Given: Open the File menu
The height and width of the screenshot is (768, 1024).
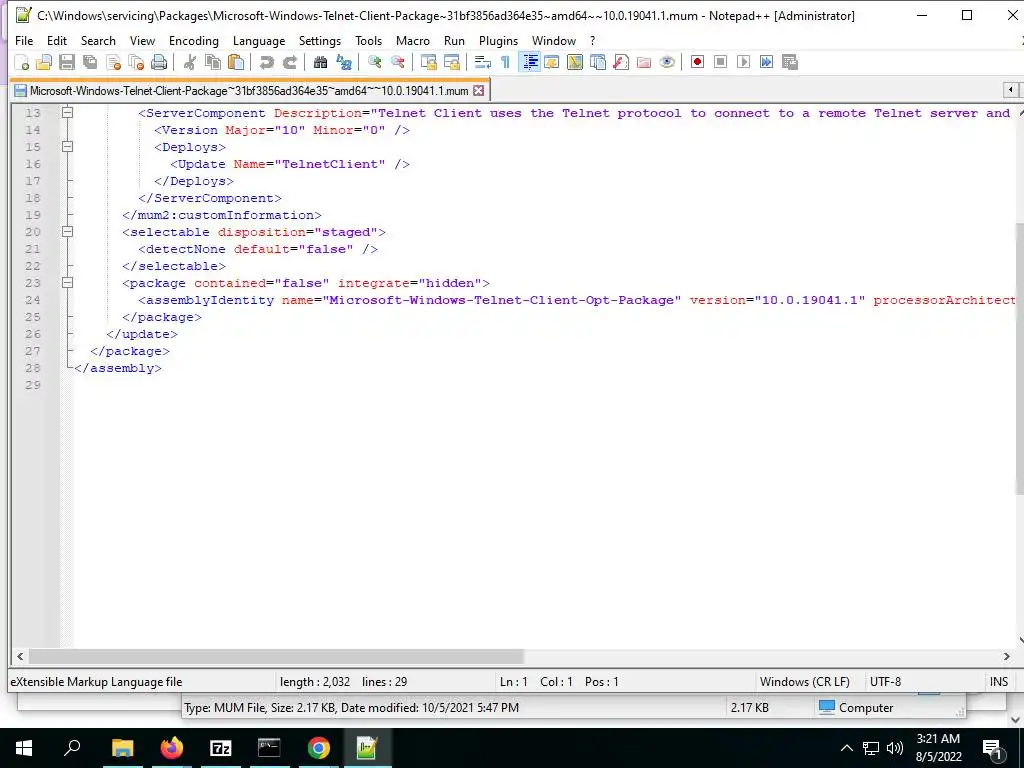Looking at the screenshot, I should click(24, 40).
